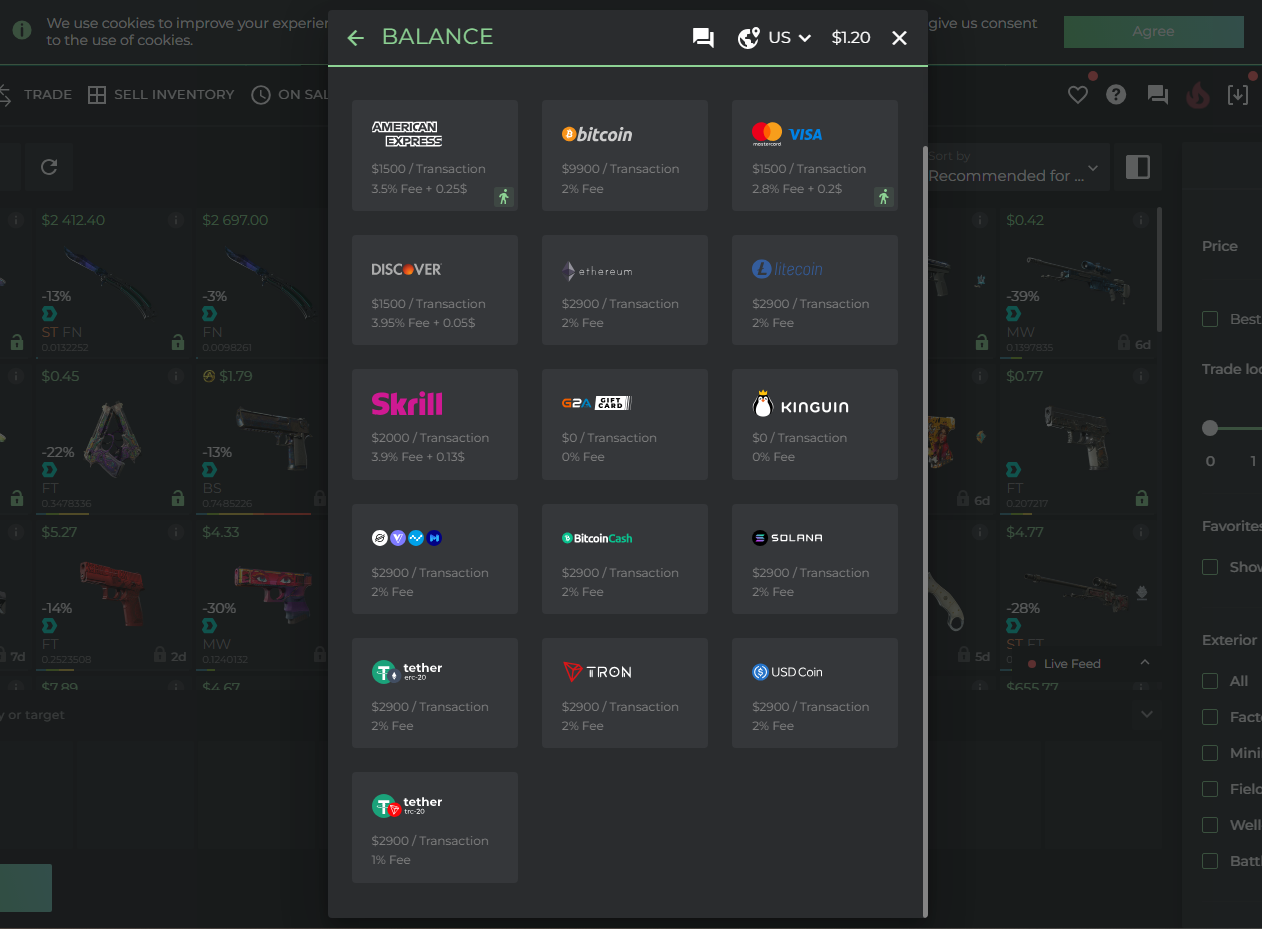Select USD Coin payment
The height and width of the screenshot is (929, 1262).
coord(815,693)
